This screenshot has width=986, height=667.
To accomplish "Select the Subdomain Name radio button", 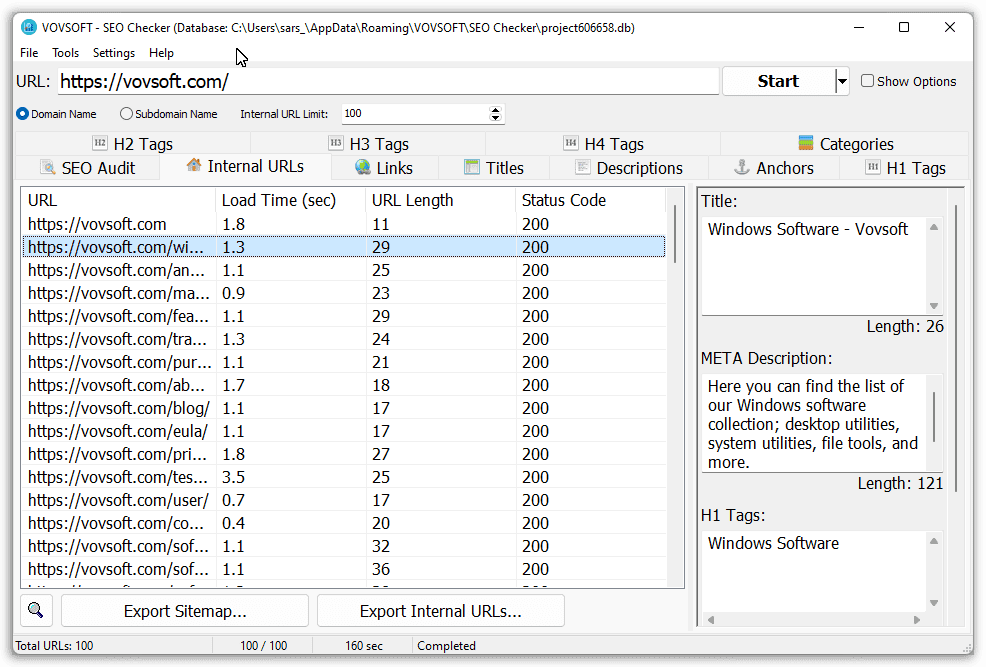I will pyautogui.click(x=126, y=114).
